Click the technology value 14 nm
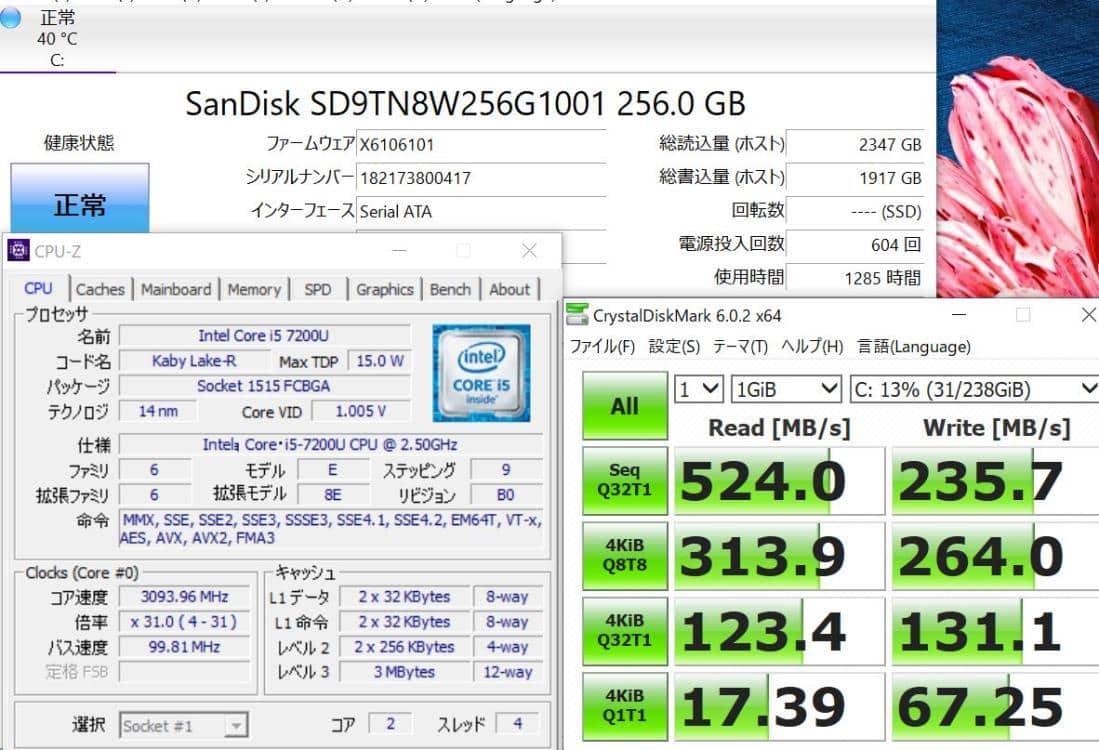Viewport: 1099px width, 750px height. (158, 411)
